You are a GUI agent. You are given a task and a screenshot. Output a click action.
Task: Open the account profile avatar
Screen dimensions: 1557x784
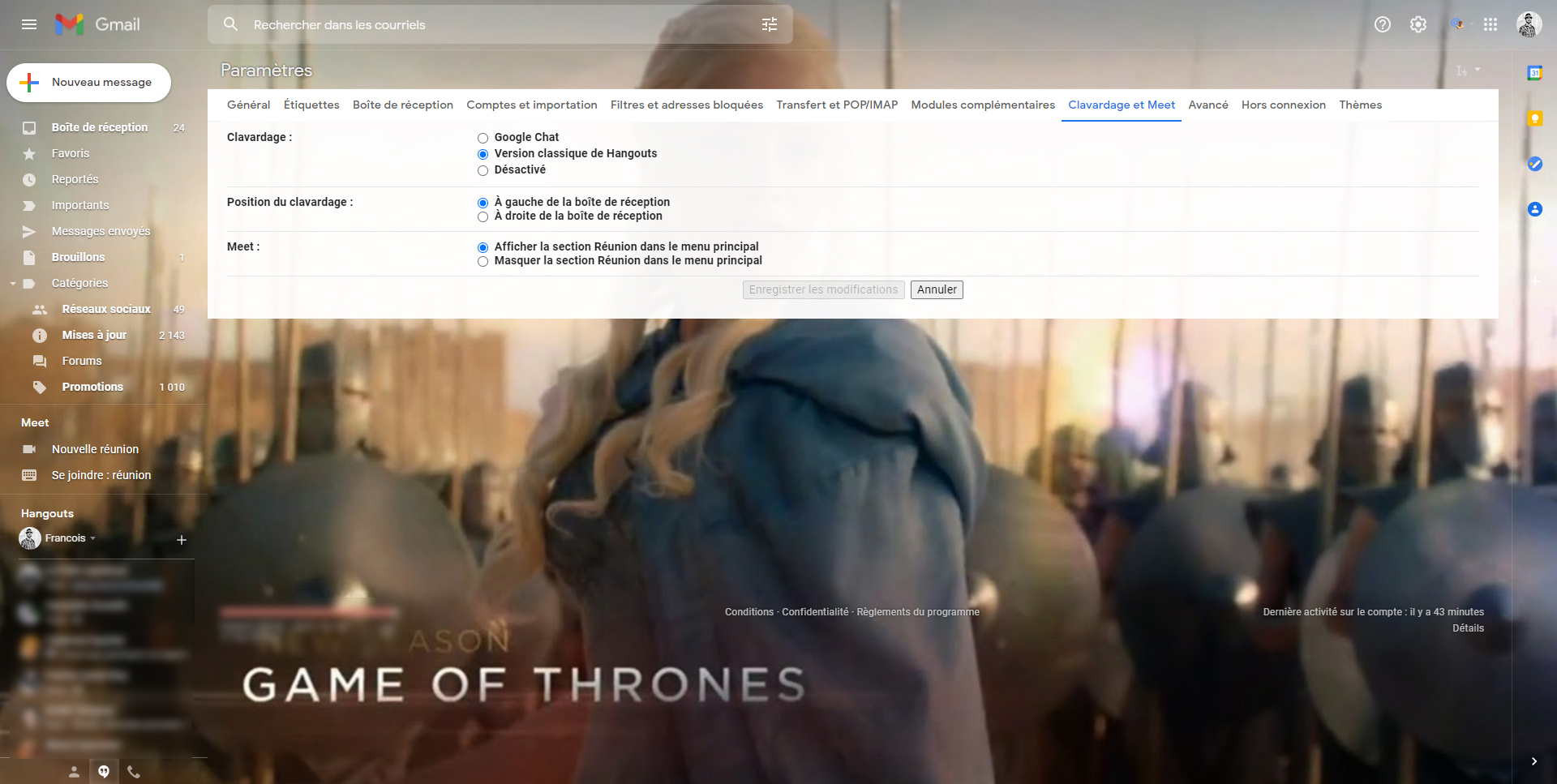click(x=1529, y=24)
